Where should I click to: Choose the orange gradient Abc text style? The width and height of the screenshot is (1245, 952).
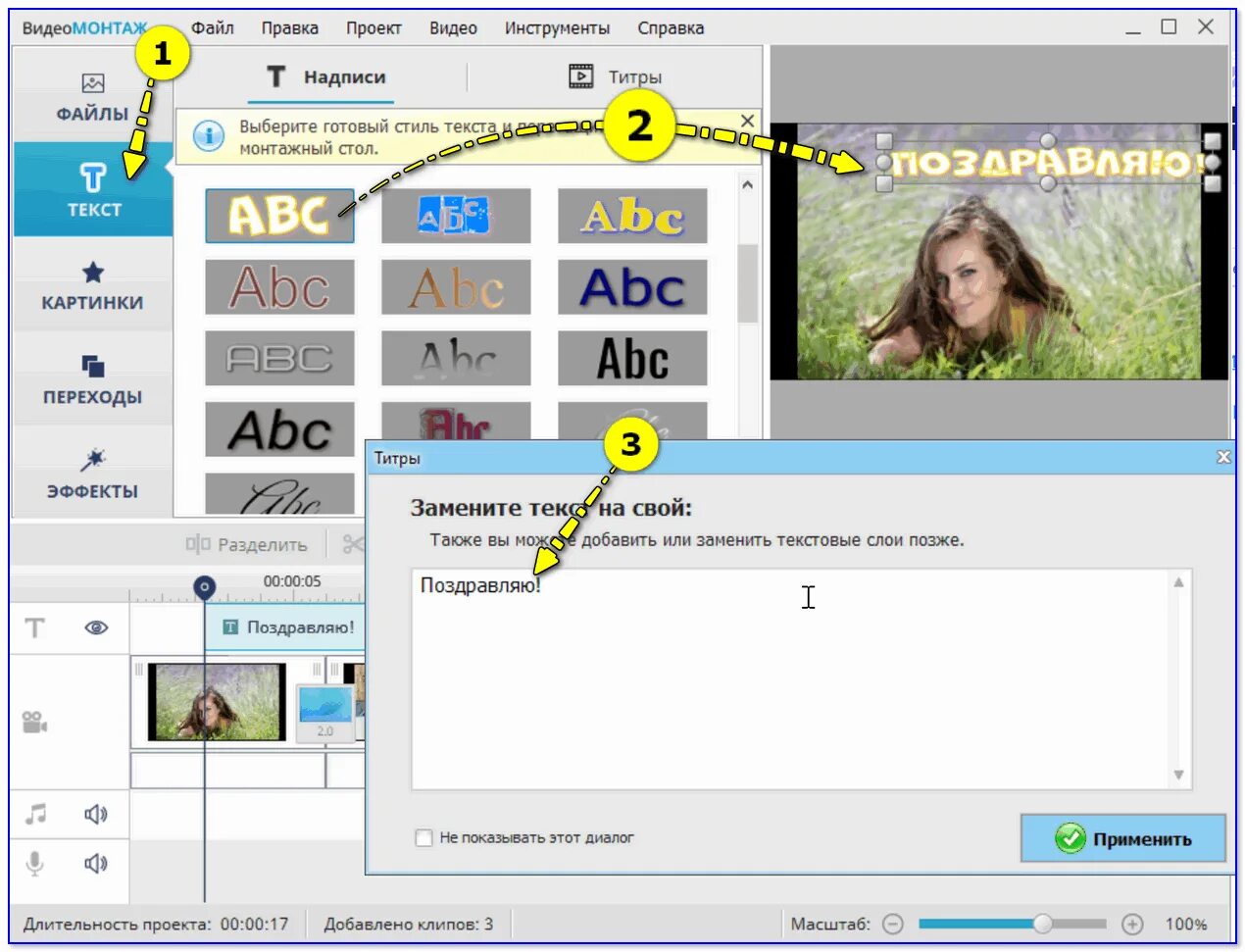click(x=456, y=287)
